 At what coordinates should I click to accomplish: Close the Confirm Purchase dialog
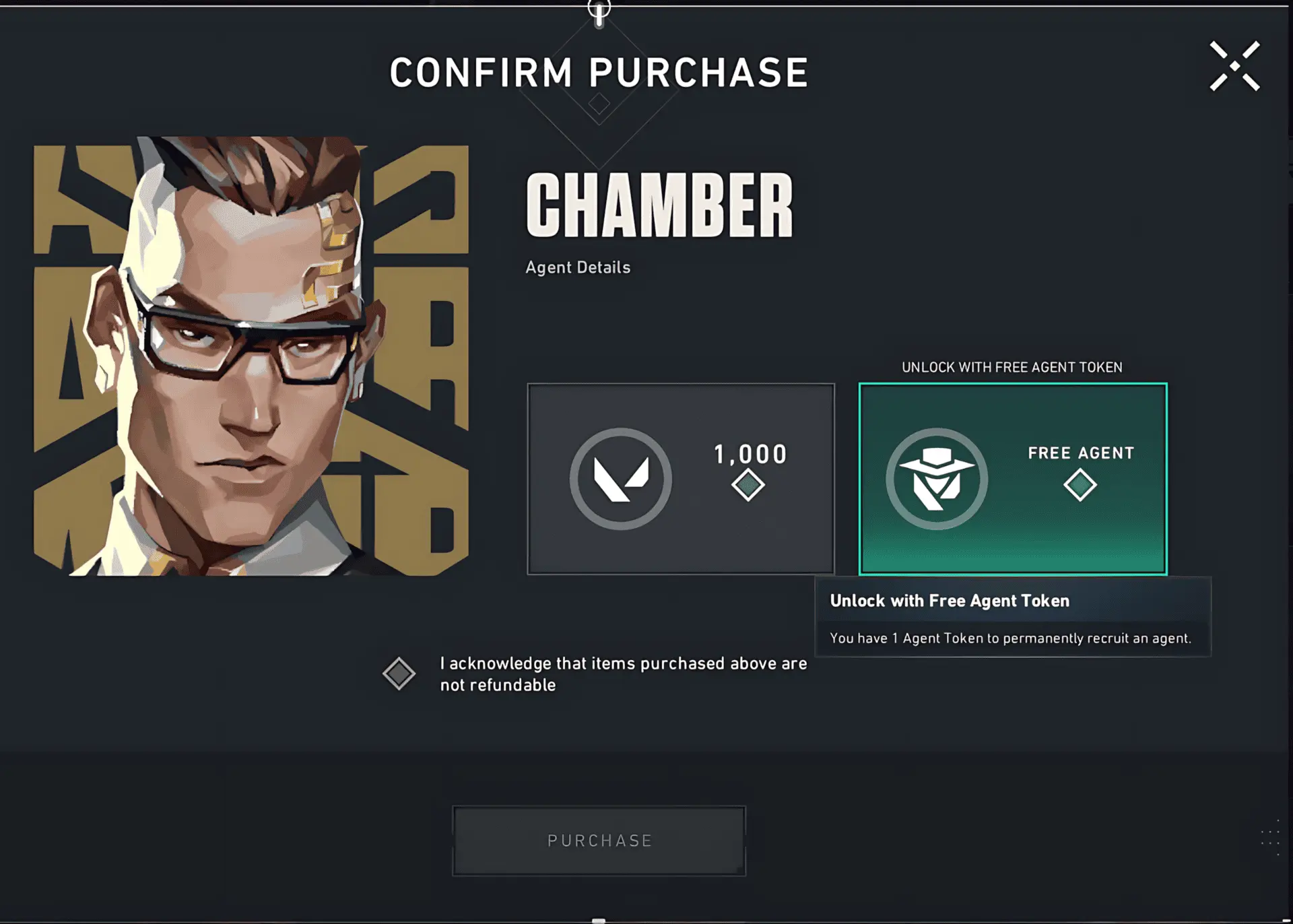[1234, 66]
